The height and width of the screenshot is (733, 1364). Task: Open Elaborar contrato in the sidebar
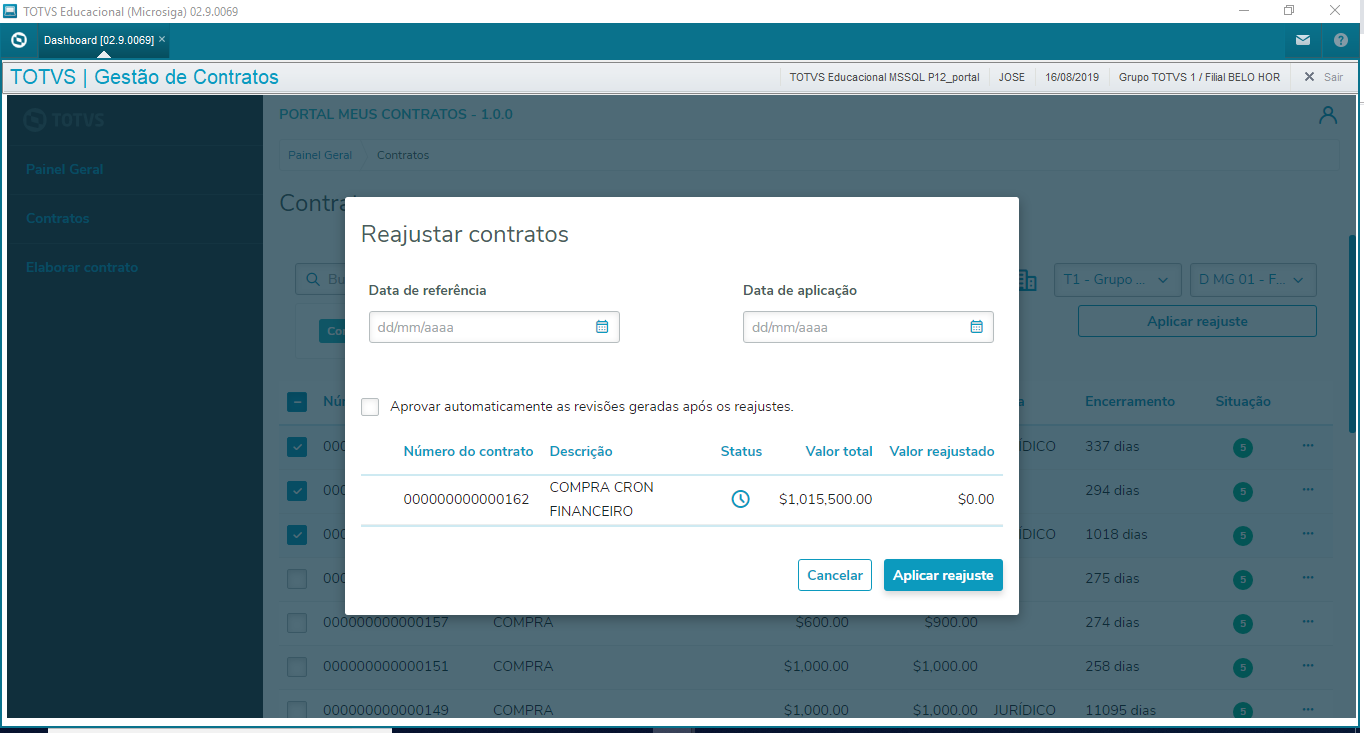[82, 267]
